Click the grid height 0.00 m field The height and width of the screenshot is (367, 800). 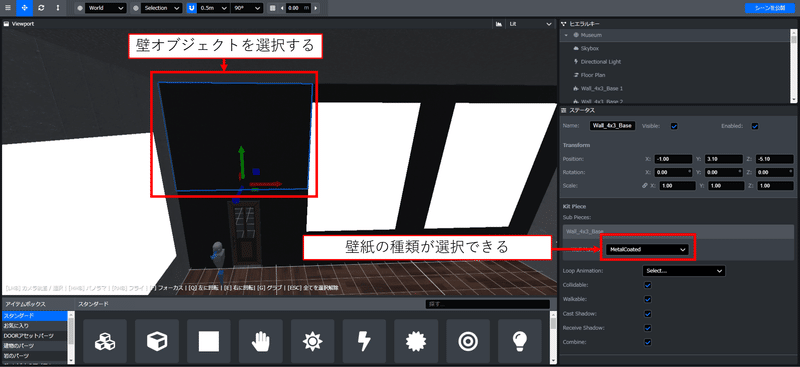pos(298,8)
